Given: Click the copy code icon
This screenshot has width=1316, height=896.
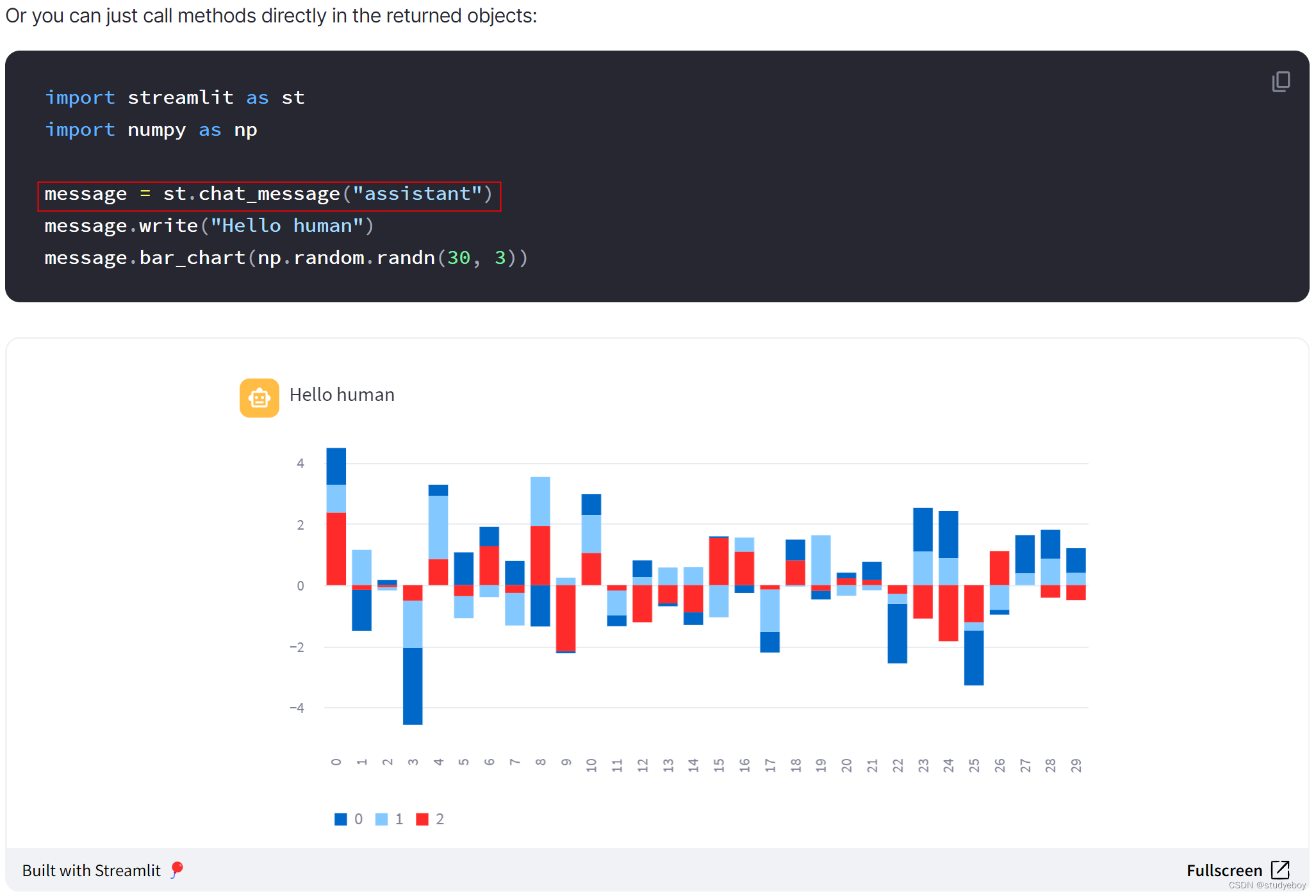Looking at the screenshot, I should point(1280,81).
